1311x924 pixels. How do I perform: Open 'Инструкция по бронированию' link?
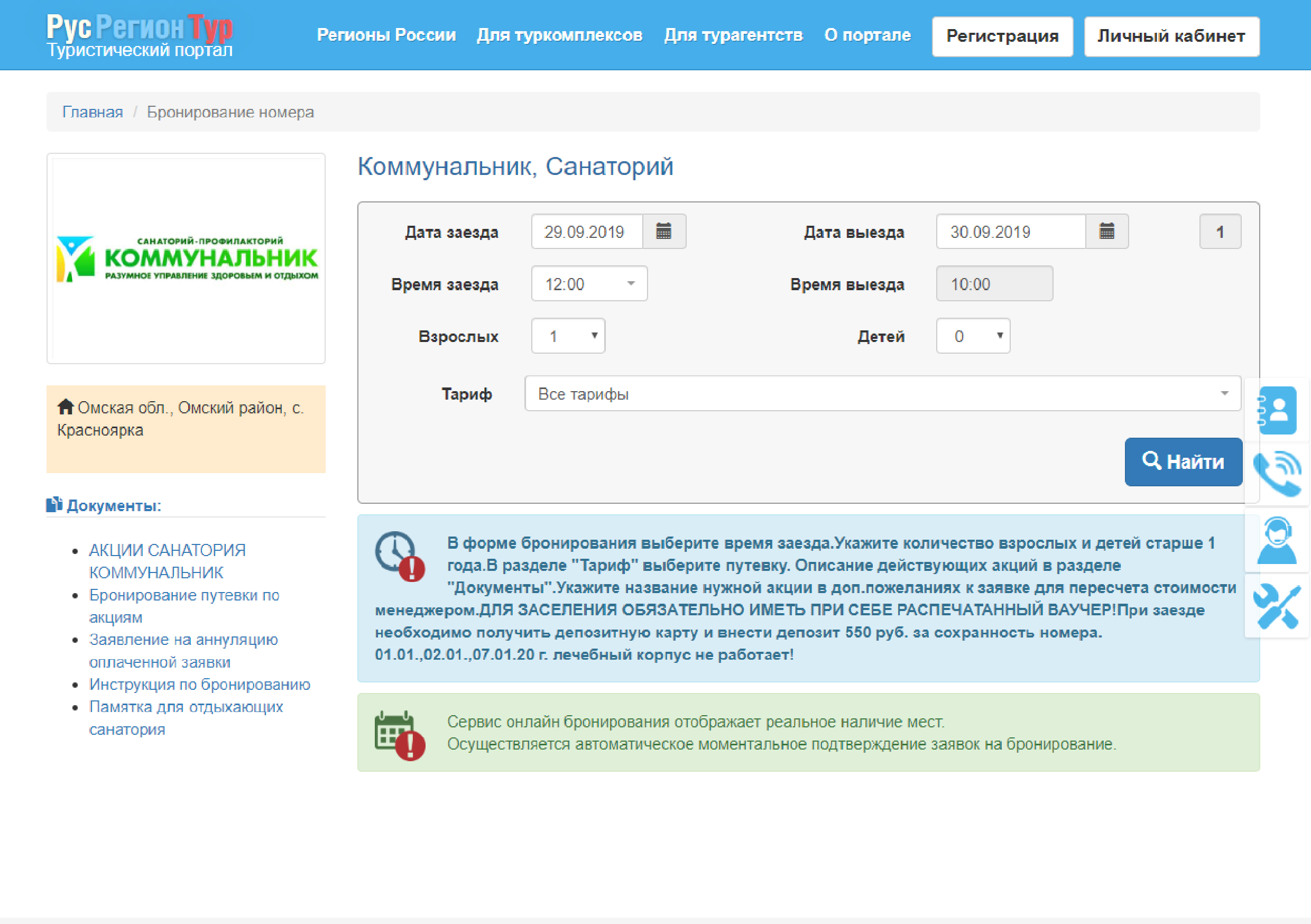[199, 684]
